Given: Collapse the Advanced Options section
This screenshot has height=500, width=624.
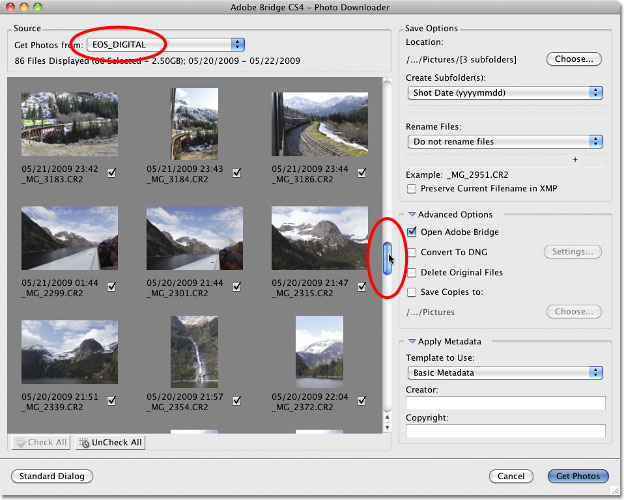Looking at the screenshot, I should click(412, 215).
